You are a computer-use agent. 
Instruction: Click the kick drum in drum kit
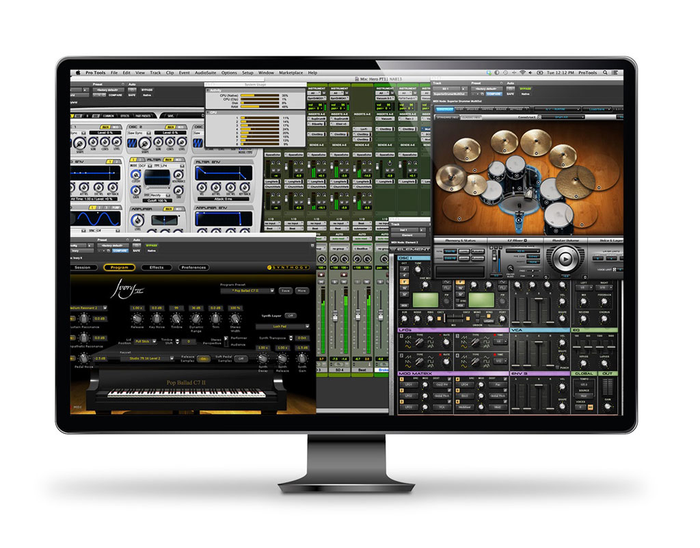tap(519, 205)
